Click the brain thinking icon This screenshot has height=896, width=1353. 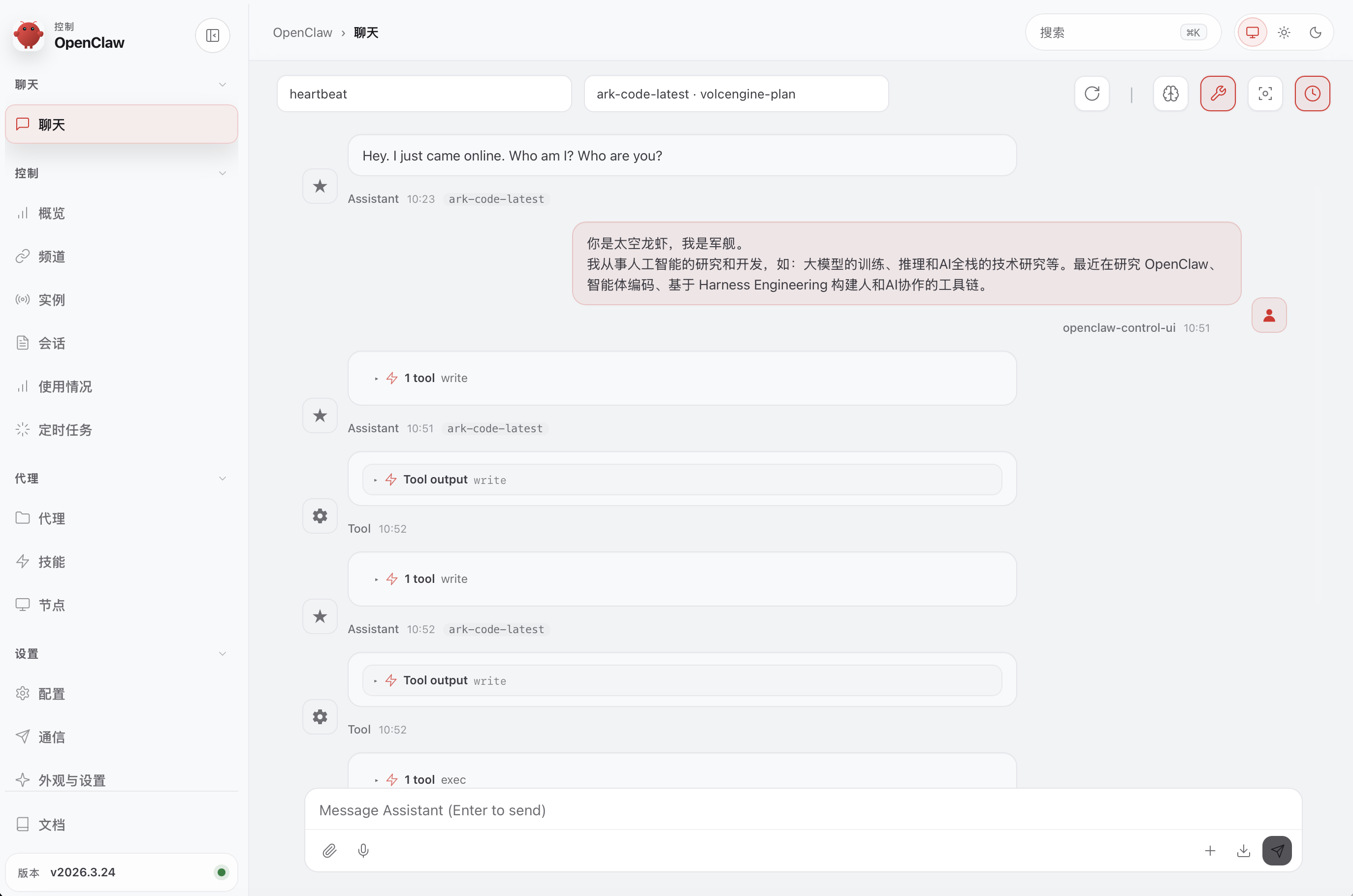pos(1170,94)
